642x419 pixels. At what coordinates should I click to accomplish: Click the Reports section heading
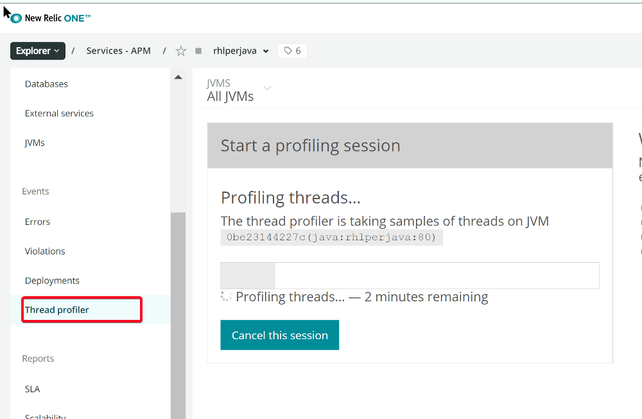pos(38,358)
